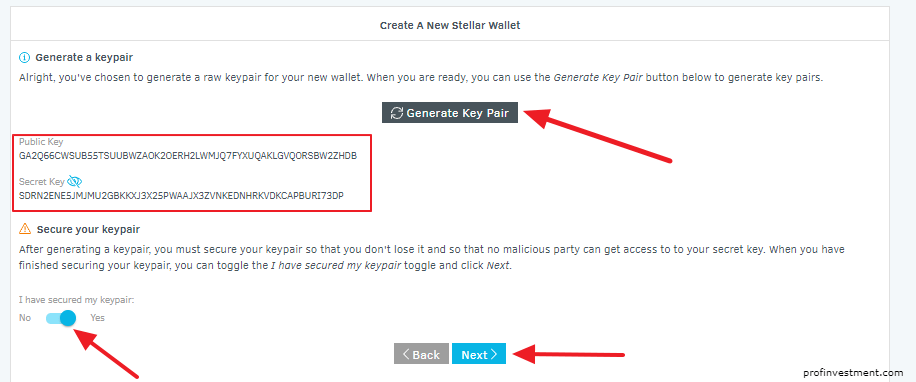916x382 pixels.
Task: Click the Next button
Action: 479,354
